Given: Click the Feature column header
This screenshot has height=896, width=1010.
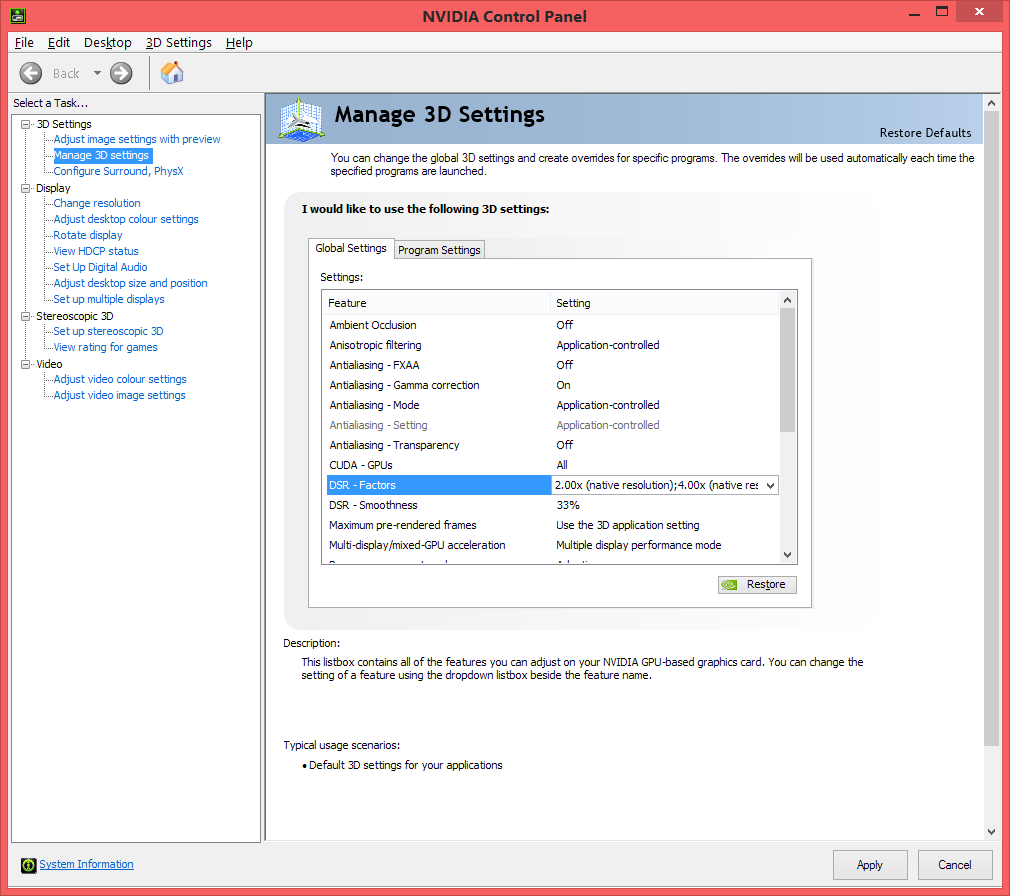Looking at the screenshot, I should [x=437, y=303].
